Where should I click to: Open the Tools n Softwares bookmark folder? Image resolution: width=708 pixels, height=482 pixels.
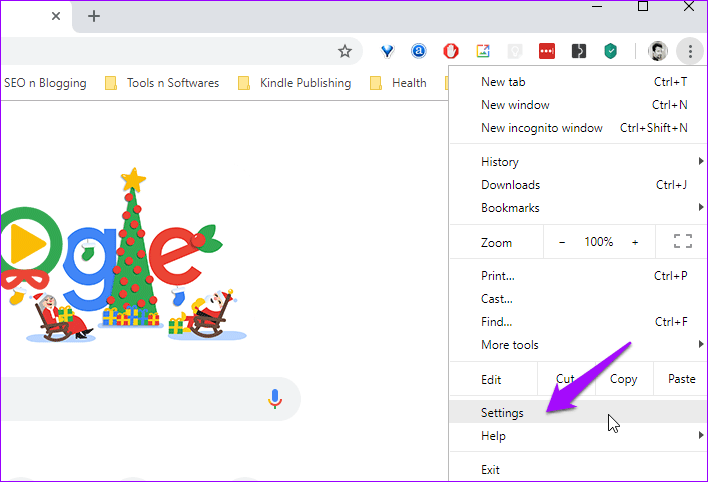(x=162, y=83)
